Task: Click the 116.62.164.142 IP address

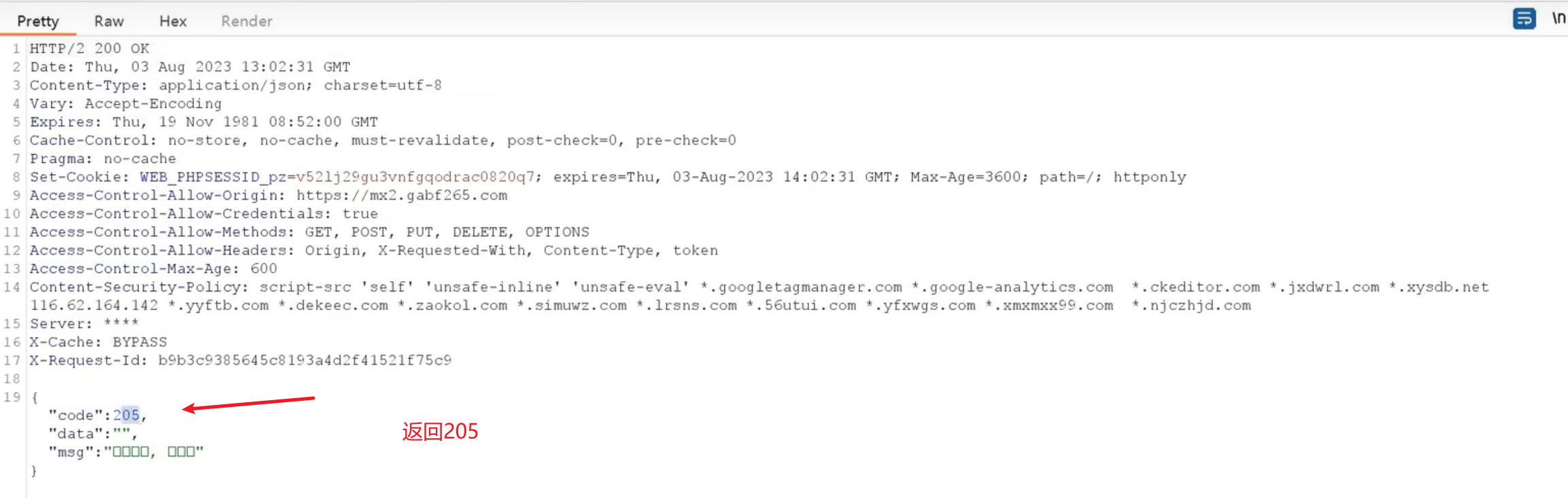Action: click(x=94, y=306)
